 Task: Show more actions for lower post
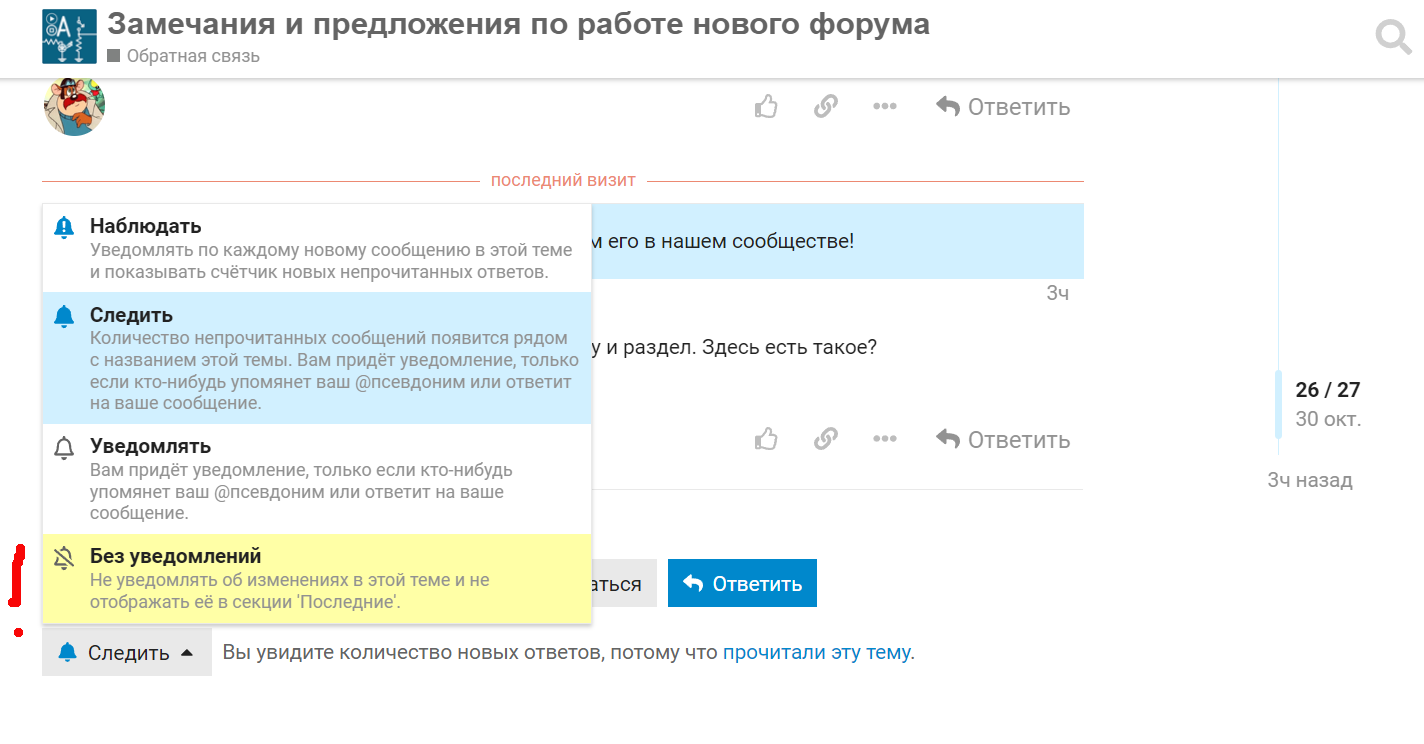pyautogui.click(x=884, y=439)
